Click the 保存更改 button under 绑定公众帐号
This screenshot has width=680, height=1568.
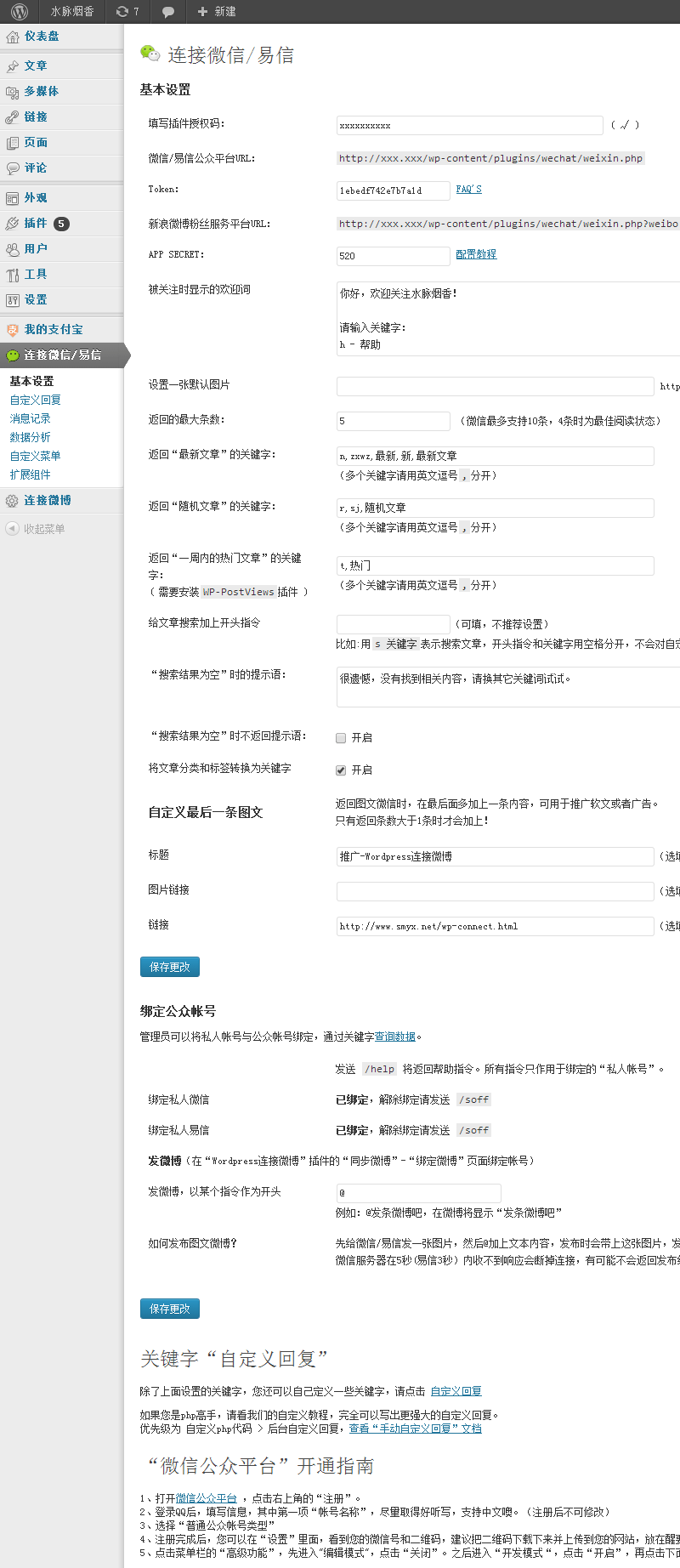[170, 1309]
